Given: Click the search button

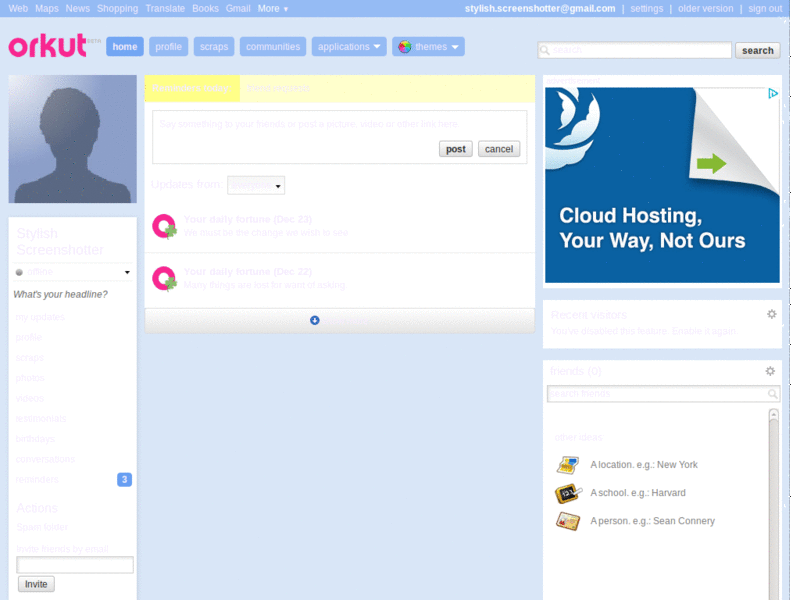Looking at the screenshot, I should tap(758, 51).
